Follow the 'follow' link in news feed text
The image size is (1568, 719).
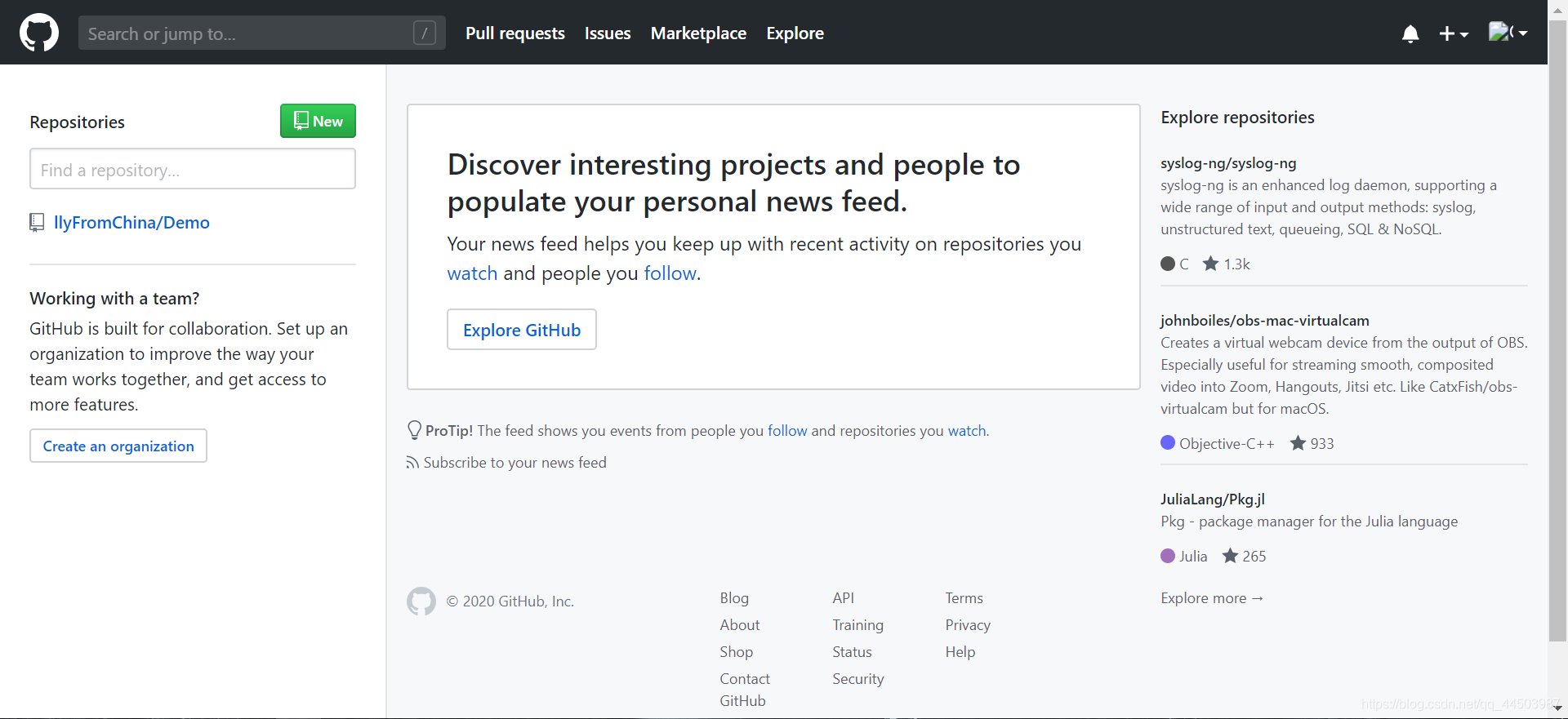pos(670,273)
